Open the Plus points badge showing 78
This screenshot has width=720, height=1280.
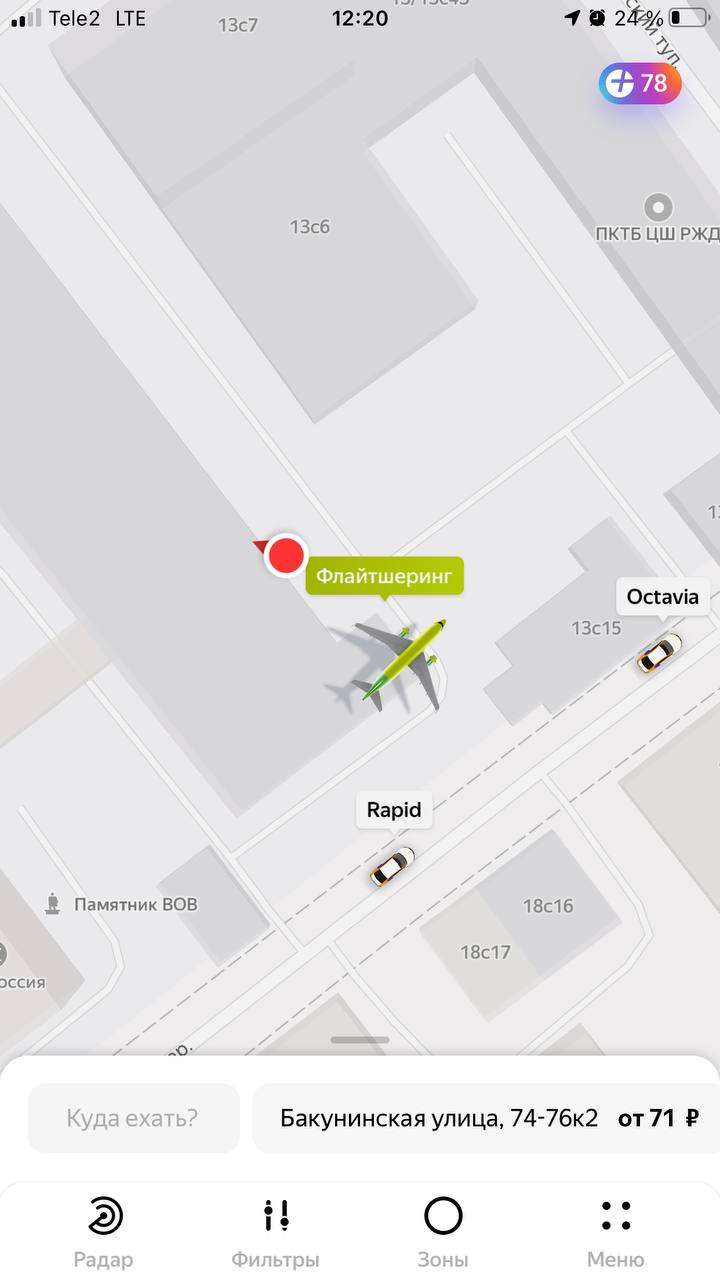(640, 83)
